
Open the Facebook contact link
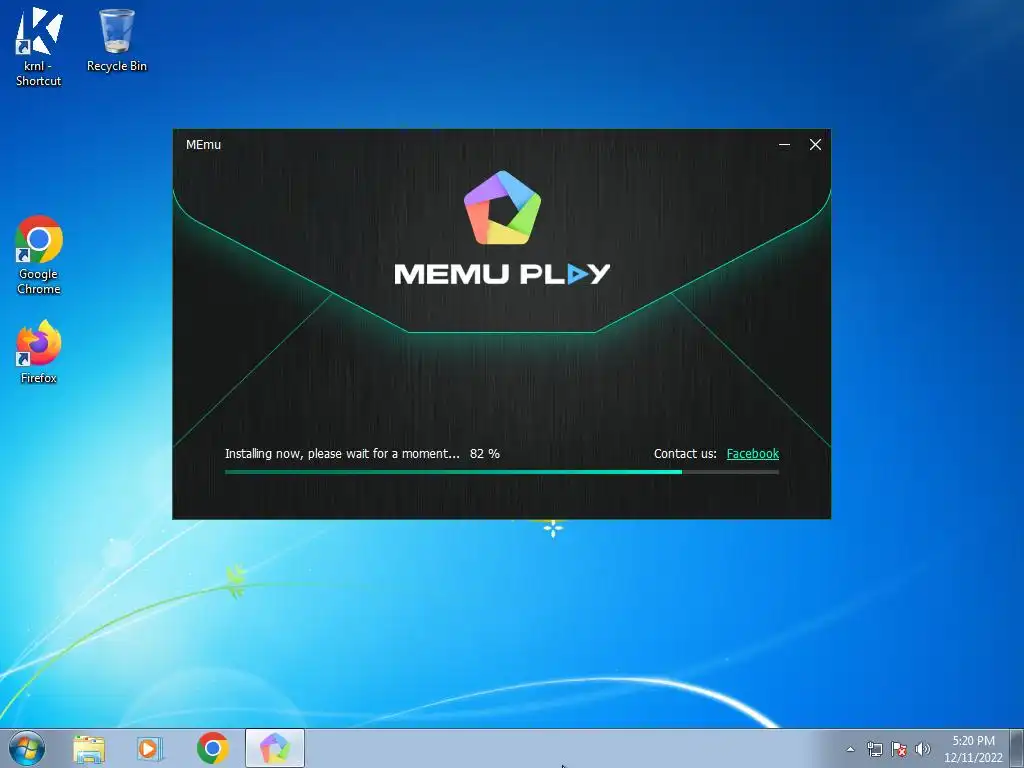pos(752,453)
